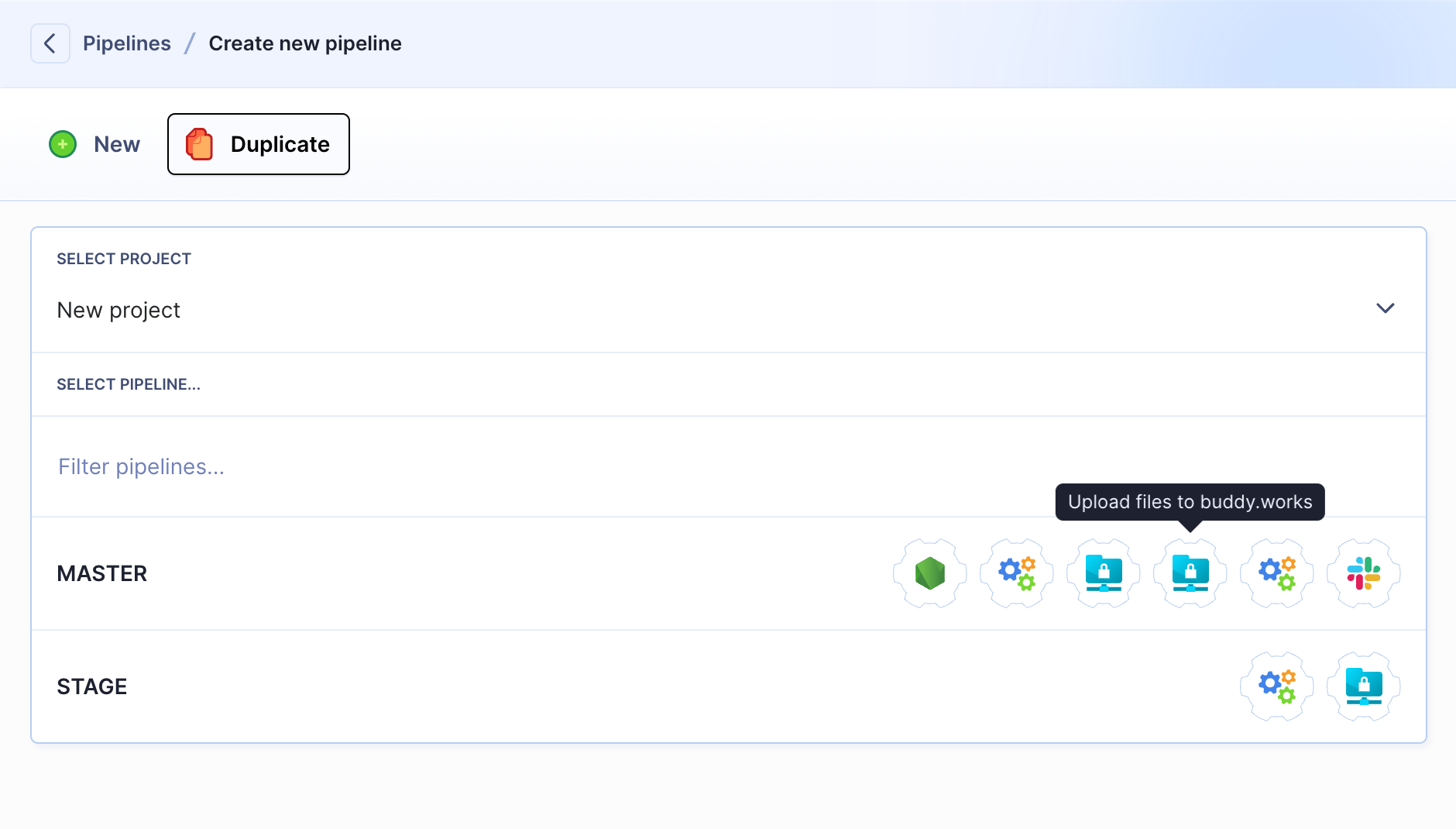The image size is (1456, 829).
Task: Click the SELECT PIPELINE... label
Action: coord(129,384)
